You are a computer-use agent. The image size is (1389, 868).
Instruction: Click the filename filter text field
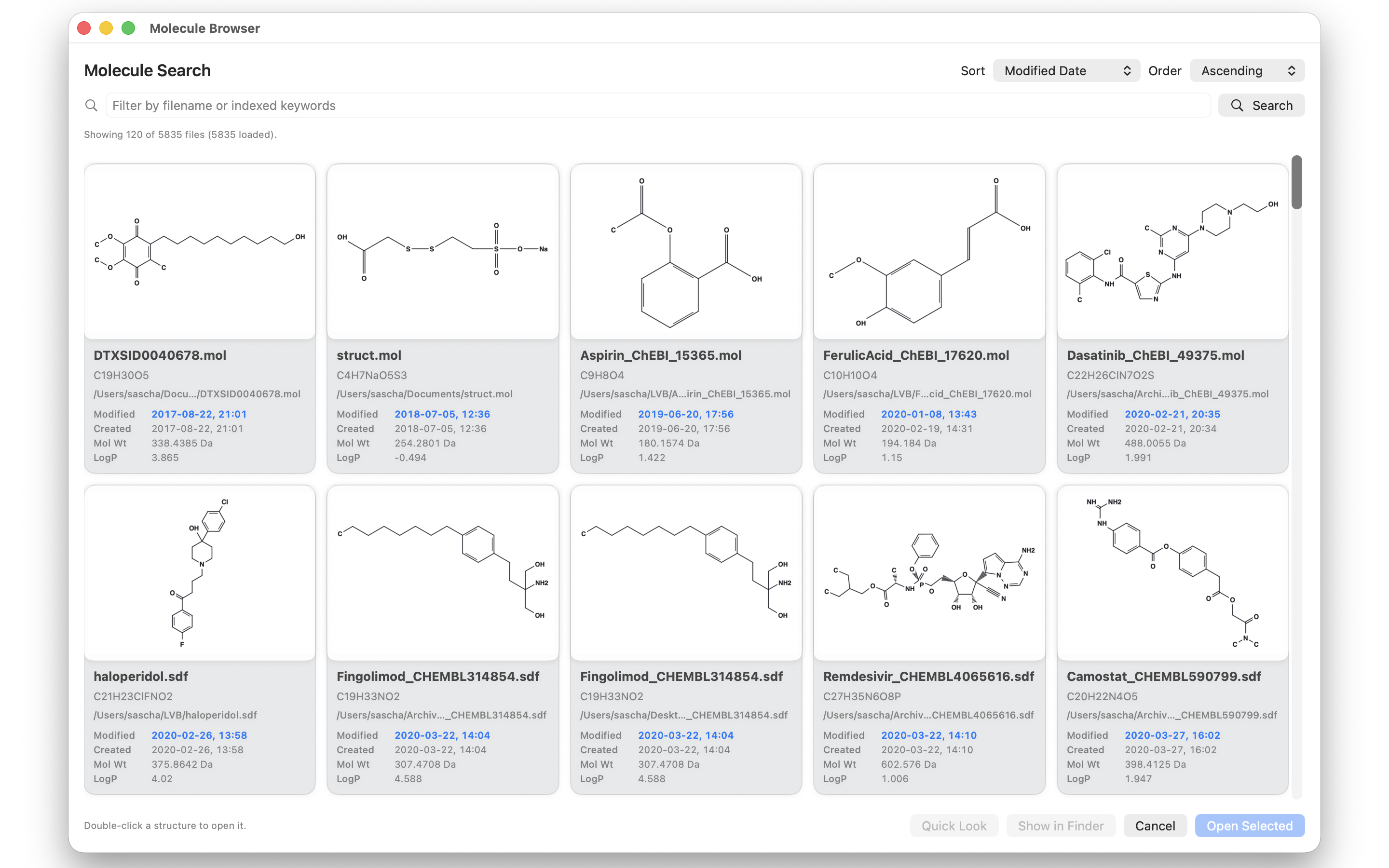point(658,106)
